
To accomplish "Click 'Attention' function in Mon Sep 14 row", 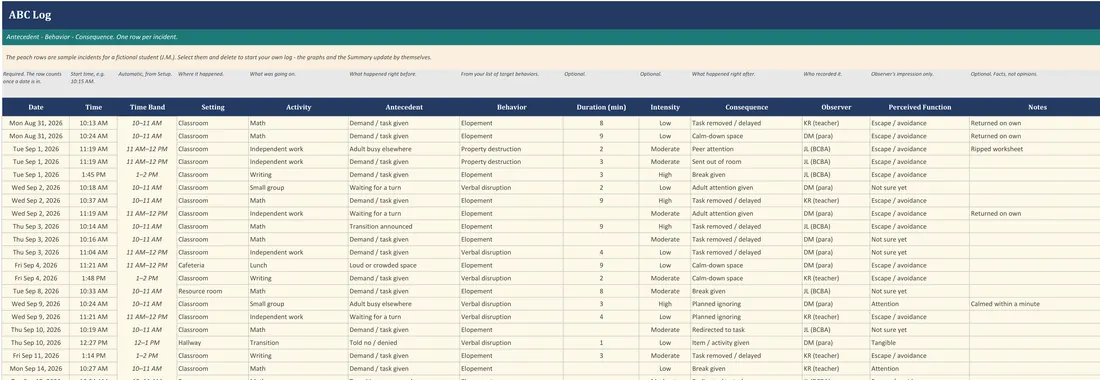I will pos(920,368).
